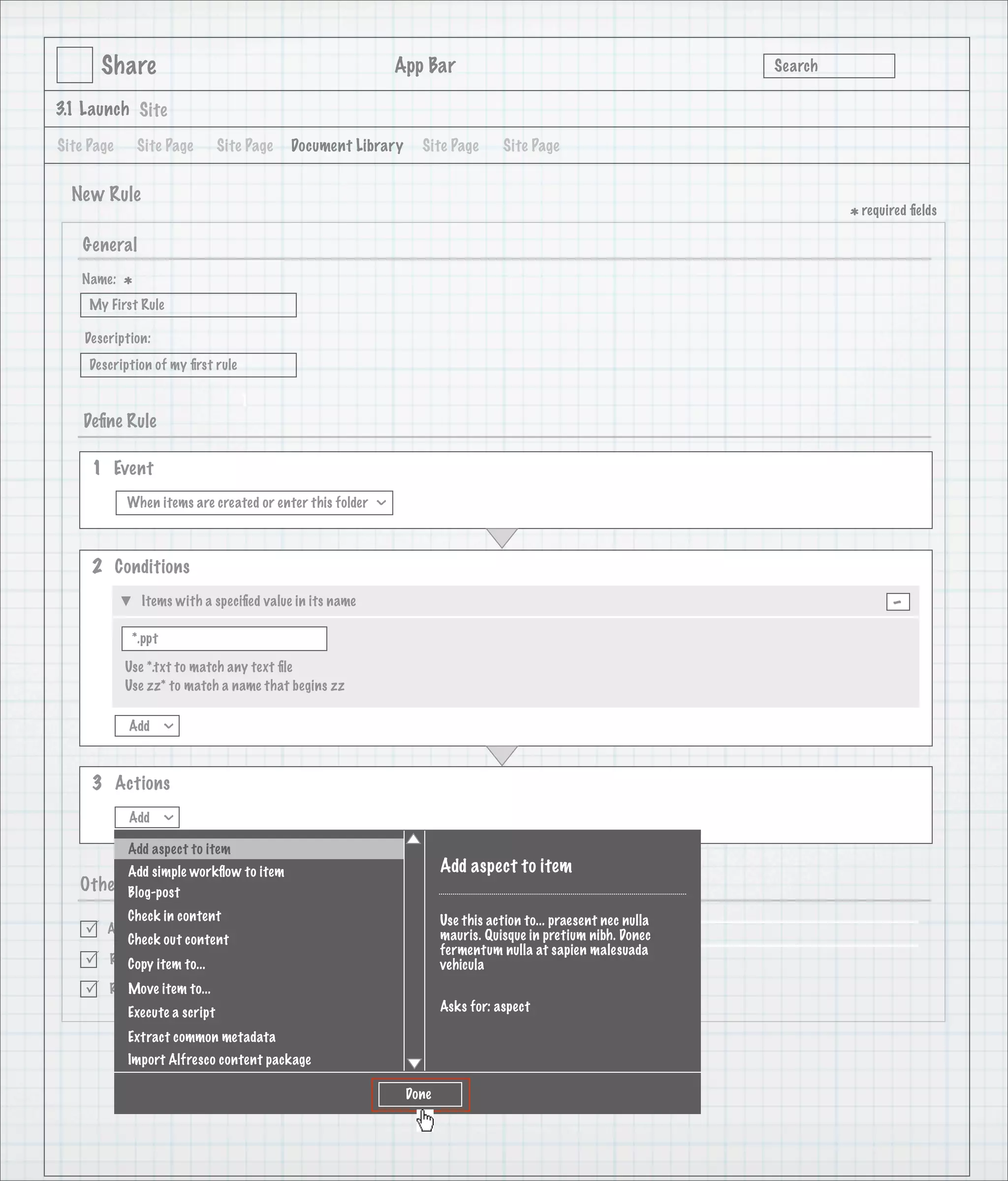Open the Event trigger dropdown
The image size is (1008, 1181).
click(253, 503)
